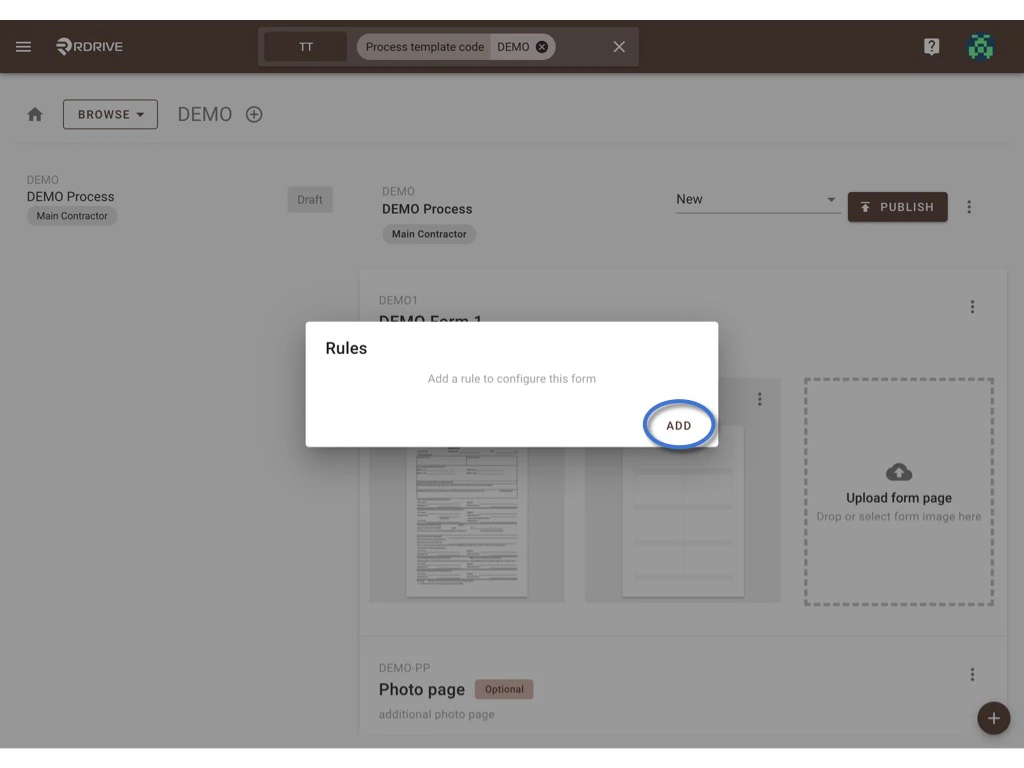Open the green user avatar menu

tap(980, 46)
